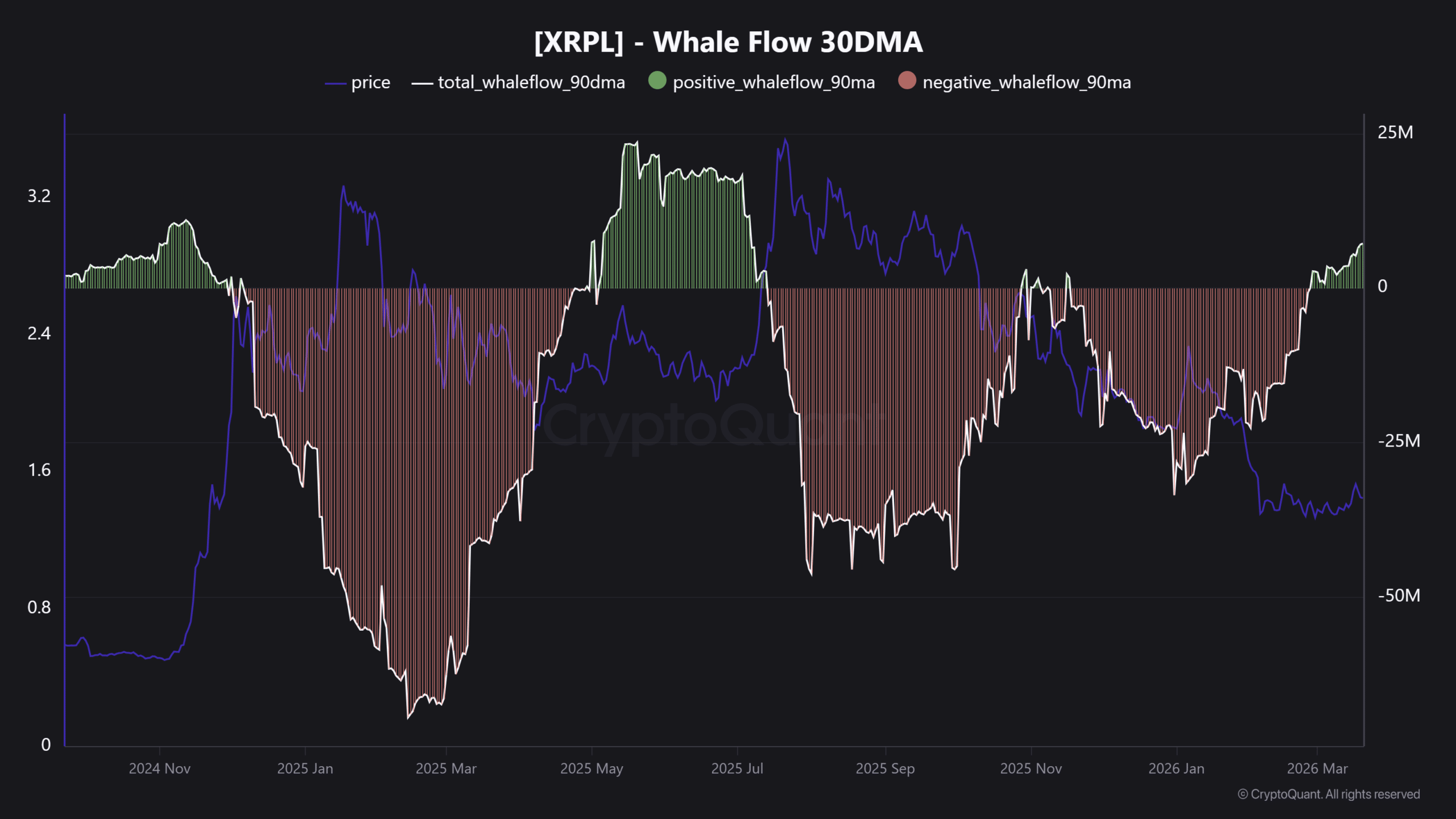Toggle total_whaleflow_90dma legend entry
This screenshot has width=1456, height=819.
tap(531, 82)
